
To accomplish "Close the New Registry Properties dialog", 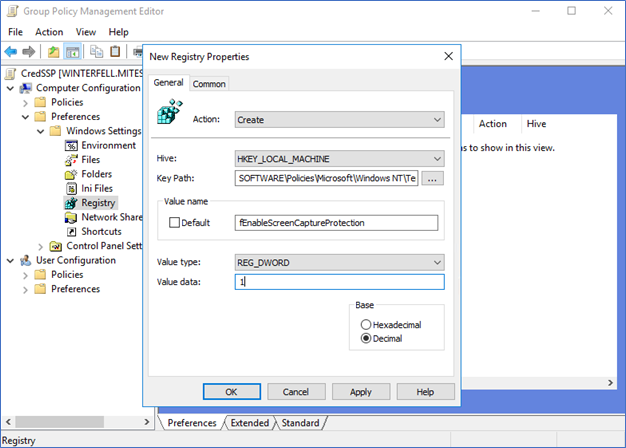I will pyautogui.click(x=448, y=56).
